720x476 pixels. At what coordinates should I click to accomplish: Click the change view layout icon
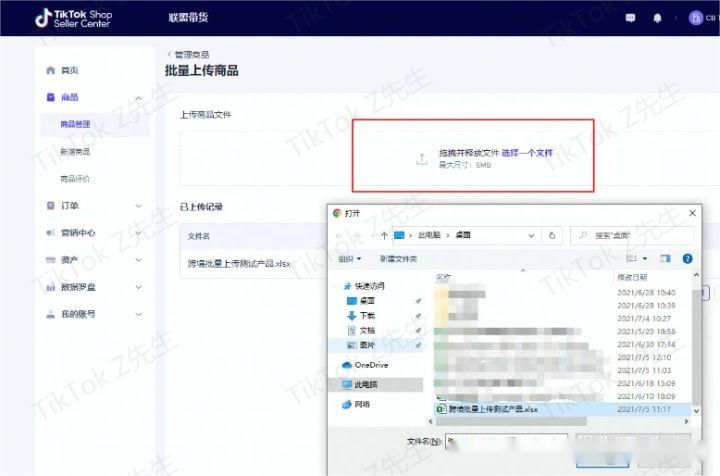point(632,259)
